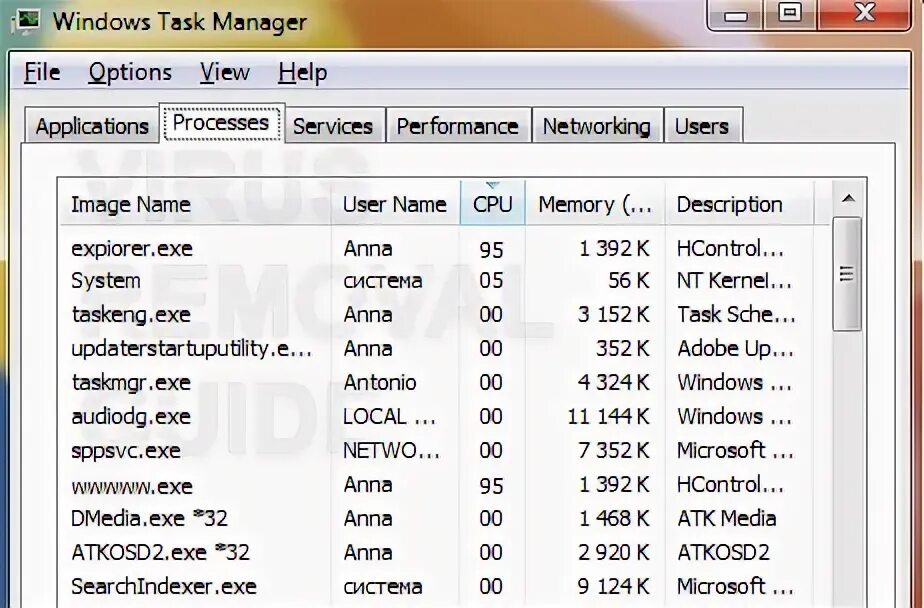Click the Task Sche... description cell
The image size is (924, 608).
[736, 315]
